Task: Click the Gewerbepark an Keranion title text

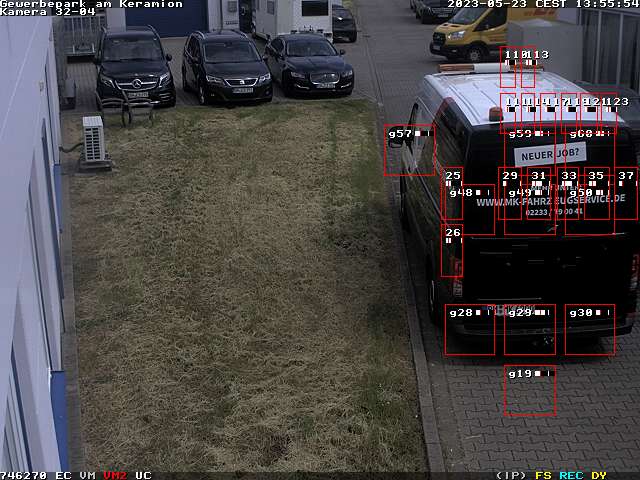Action: (x=91, y=4)
